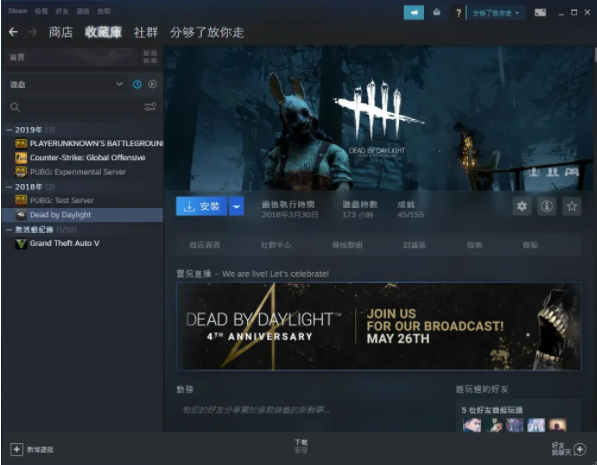Image resolution: width=597 pixels, height=465 pixels.
Task: Select PLAYERUNKNOWN'S BATTLEGROUNDS in the list
Action: click(97, 144)
